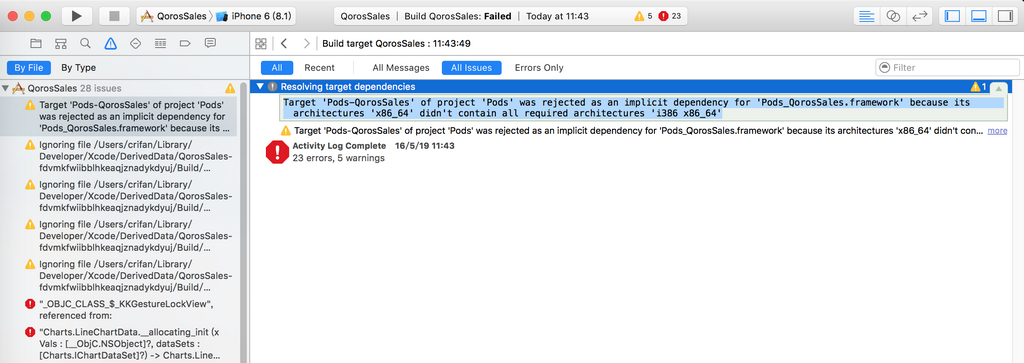Click the issue navigator scrollbar
Image resolution: width=1024 pixels, height=363 pixels.
[x=244, y=222]
